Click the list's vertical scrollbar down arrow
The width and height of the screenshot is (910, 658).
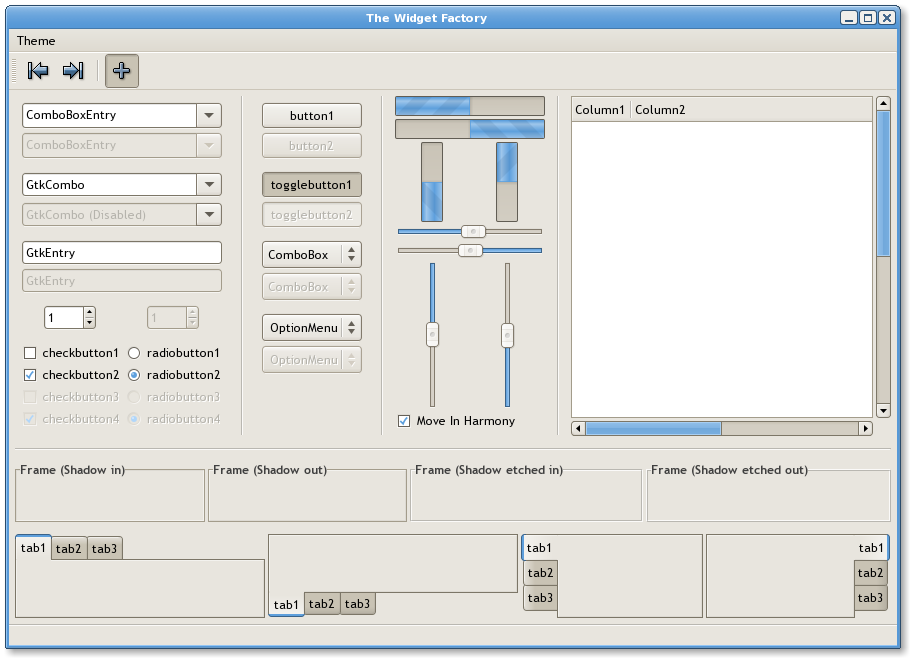(883, 411)
